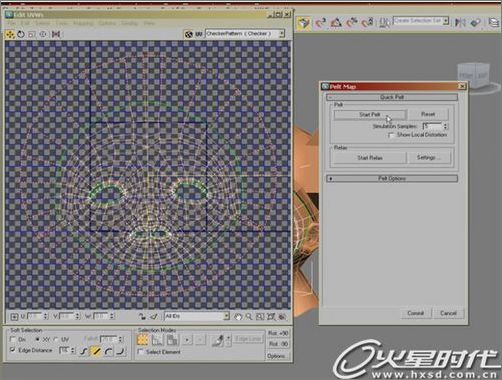
Task: Select the UV radio button in Soft Selection
Action: pyautogui.click(x=56, y=339)
